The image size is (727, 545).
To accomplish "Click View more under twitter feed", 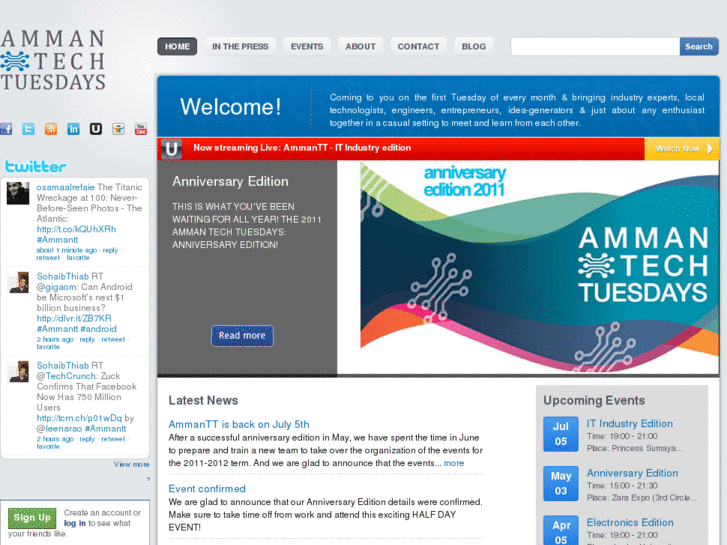I will click(x=132, y=464).
